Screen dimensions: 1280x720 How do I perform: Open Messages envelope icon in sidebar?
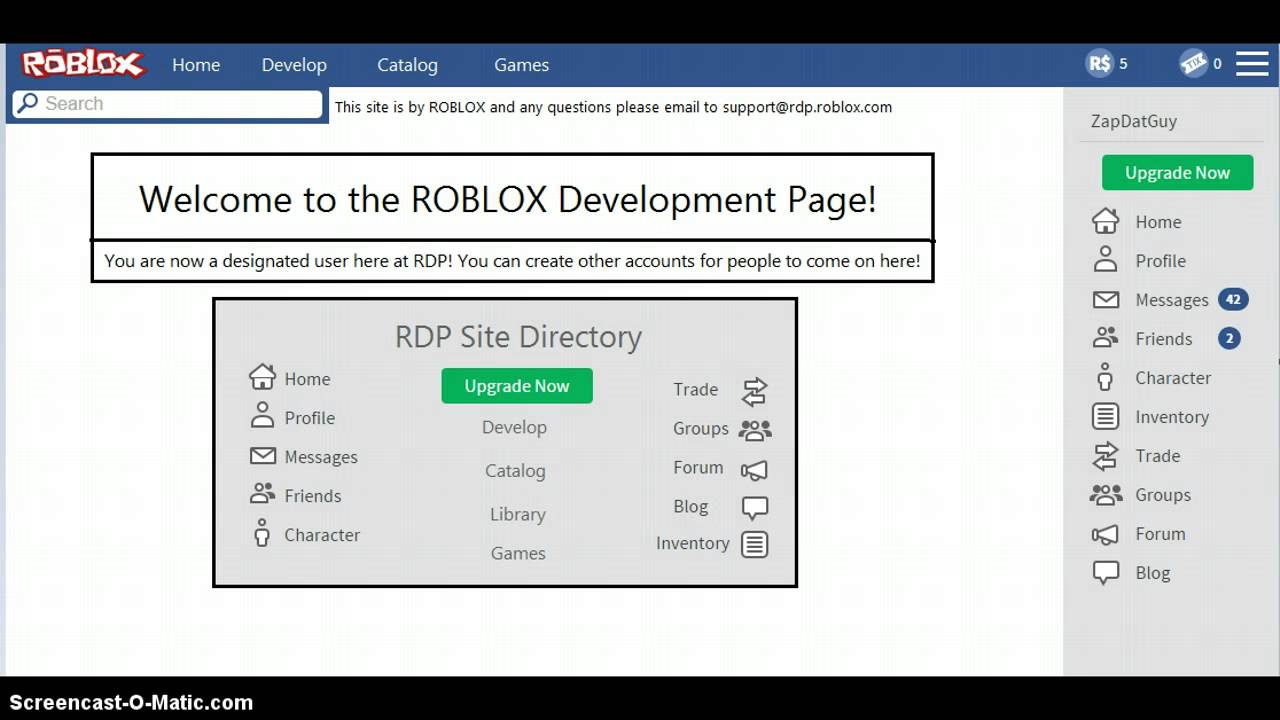(x=1105, y=300)
